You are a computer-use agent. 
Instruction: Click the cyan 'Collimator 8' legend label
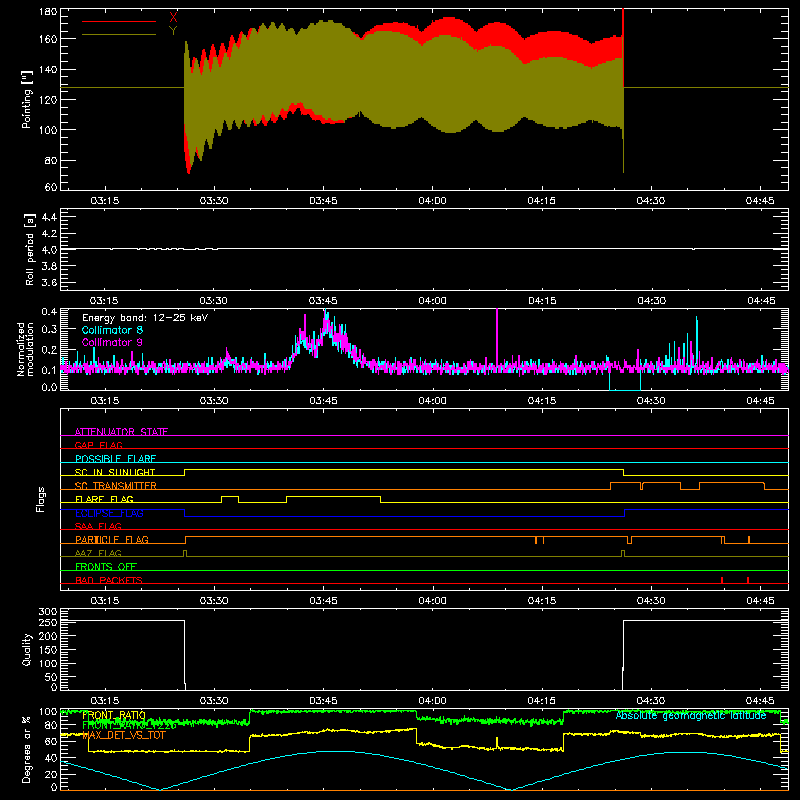tap(112, 330)
